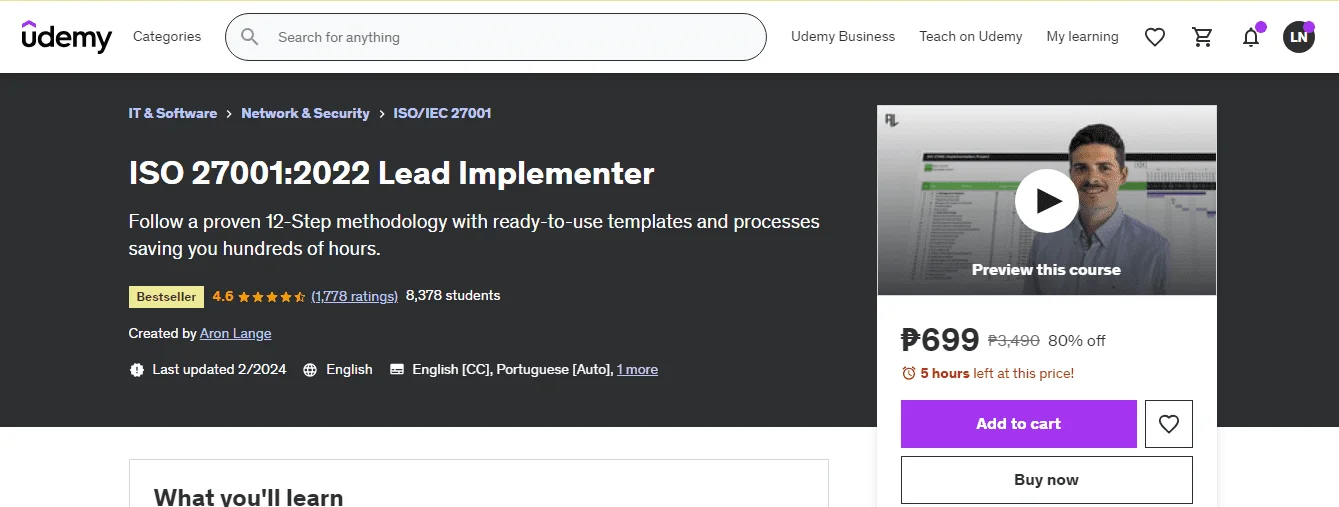The image size is (1339, 507).
Task: Open the wishlist heart in header
Action: click(x=1155, y=37)
